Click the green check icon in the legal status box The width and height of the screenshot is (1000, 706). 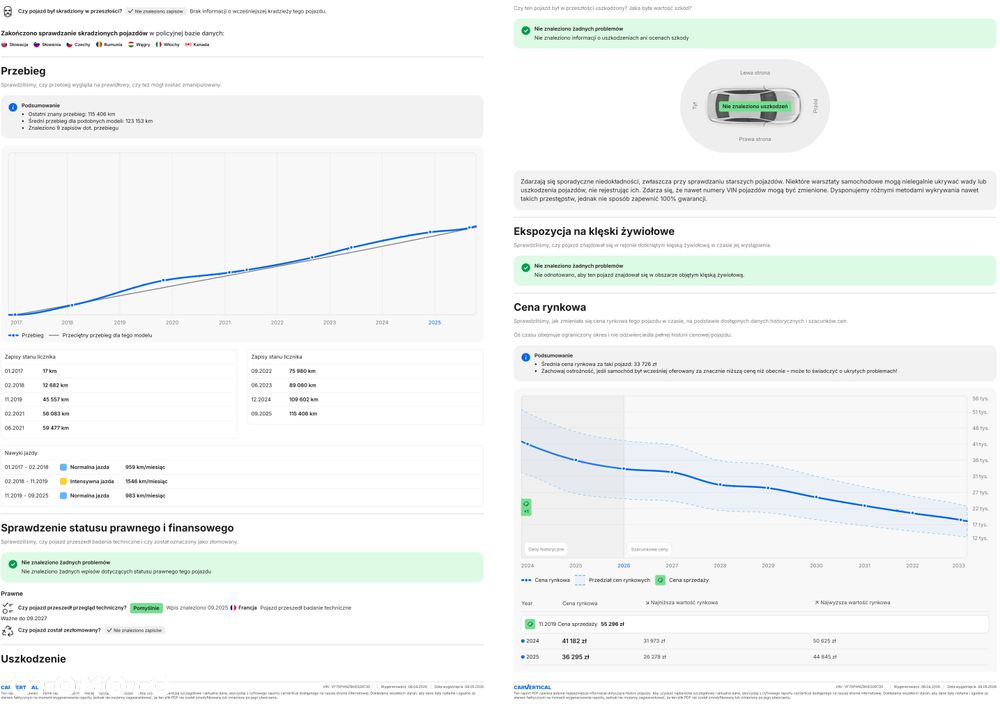[x=13, y=564]
